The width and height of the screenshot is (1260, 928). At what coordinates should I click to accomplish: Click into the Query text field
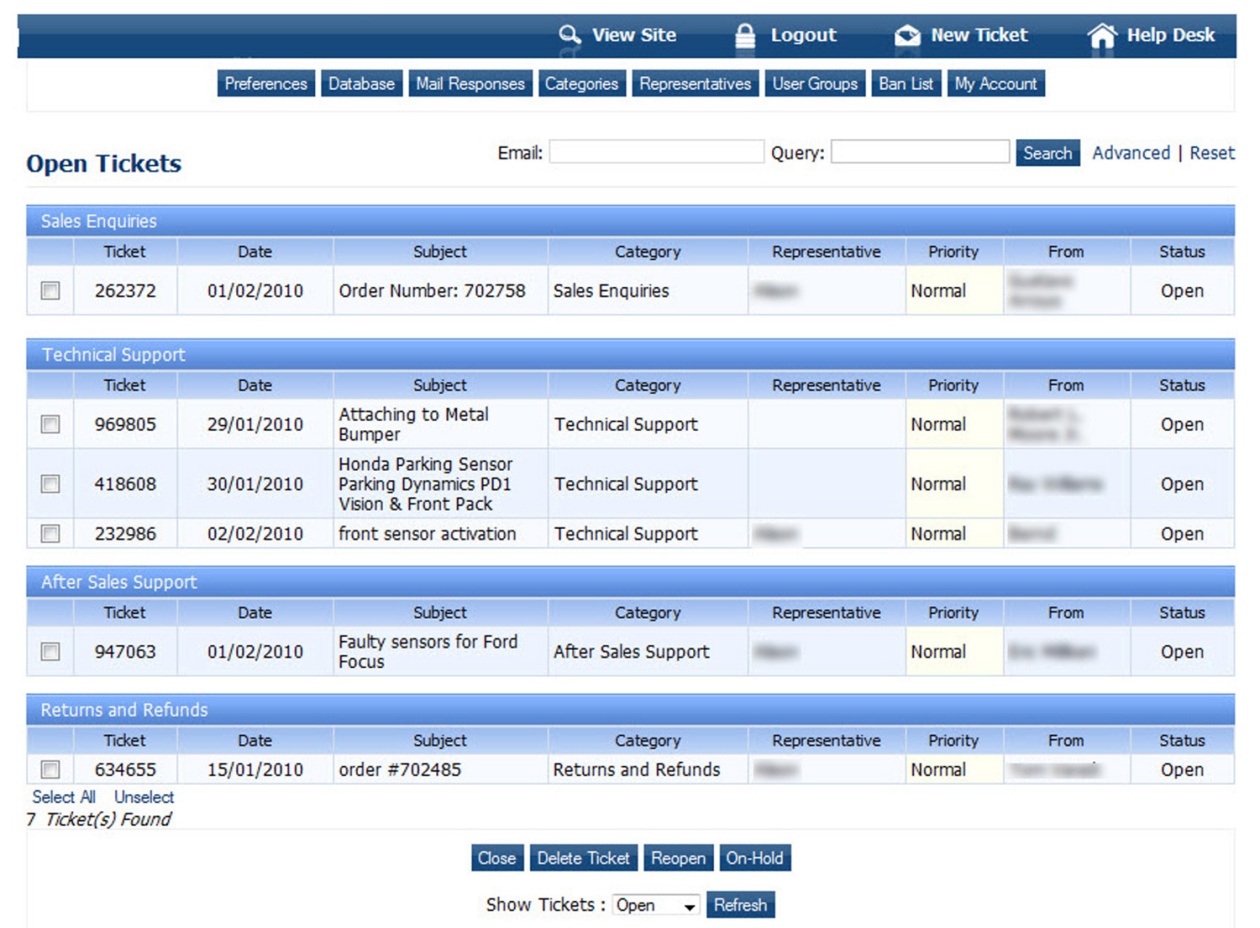pos(920,152)
